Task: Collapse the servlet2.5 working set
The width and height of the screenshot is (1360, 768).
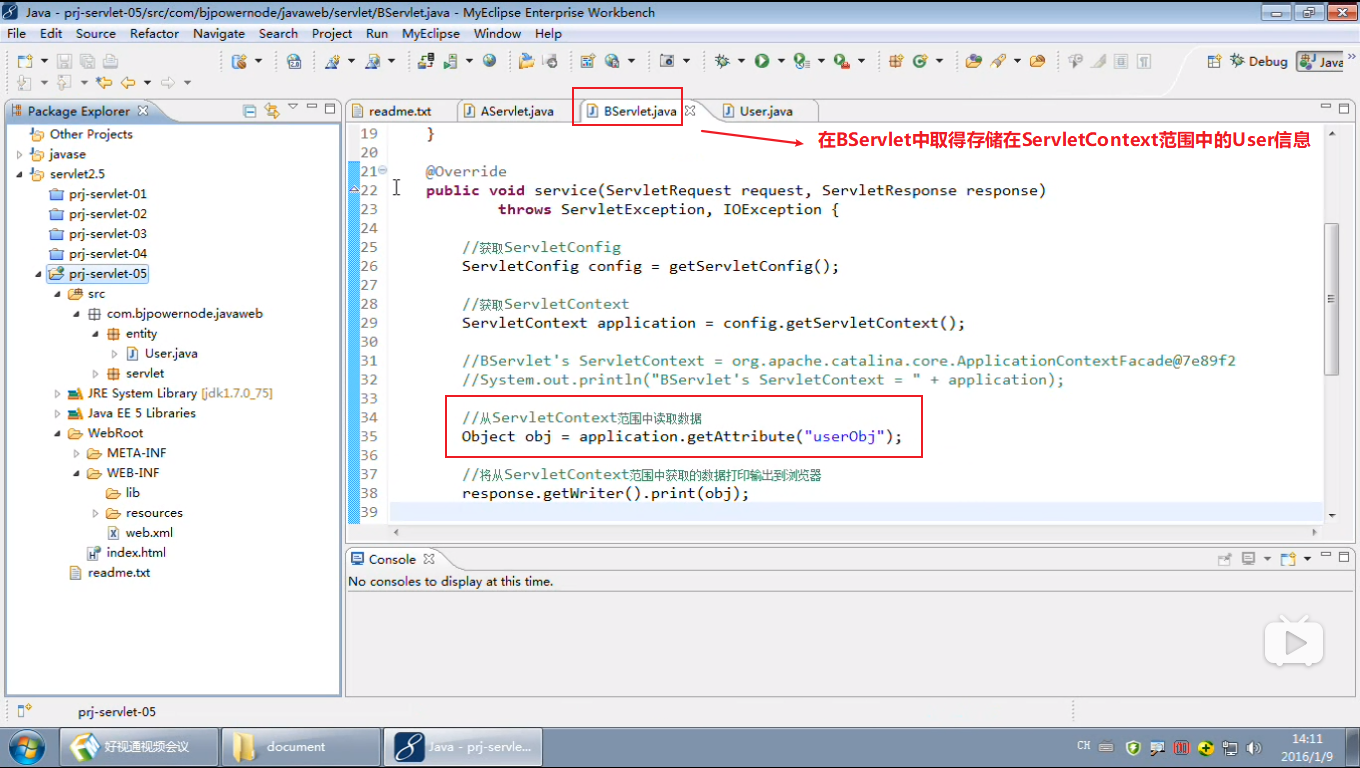Action: pyautogui.click(x=20, y=174)
